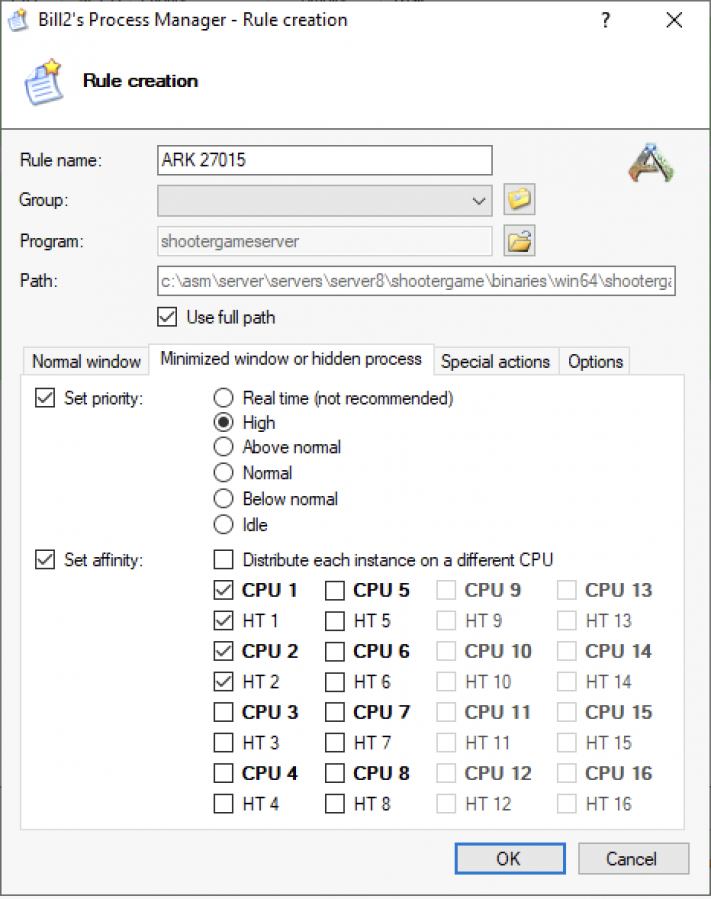Go to the Options tab
The height and width of the screenshot is (899, 711).
click(x=595, y=362)
